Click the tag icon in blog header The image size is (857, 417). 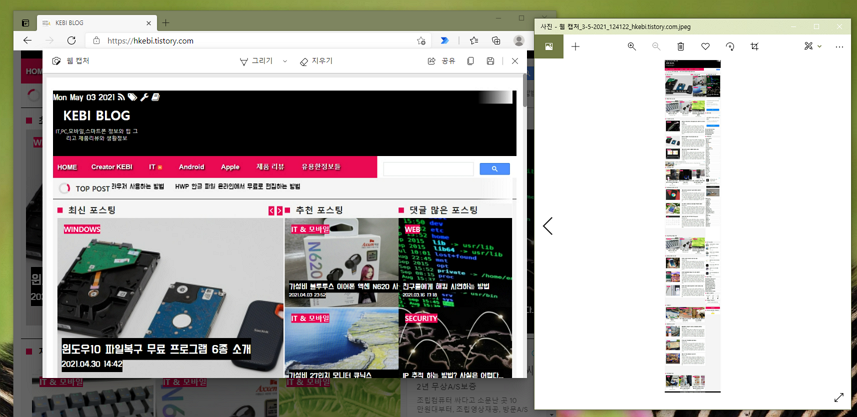click(x=132, y=97)
